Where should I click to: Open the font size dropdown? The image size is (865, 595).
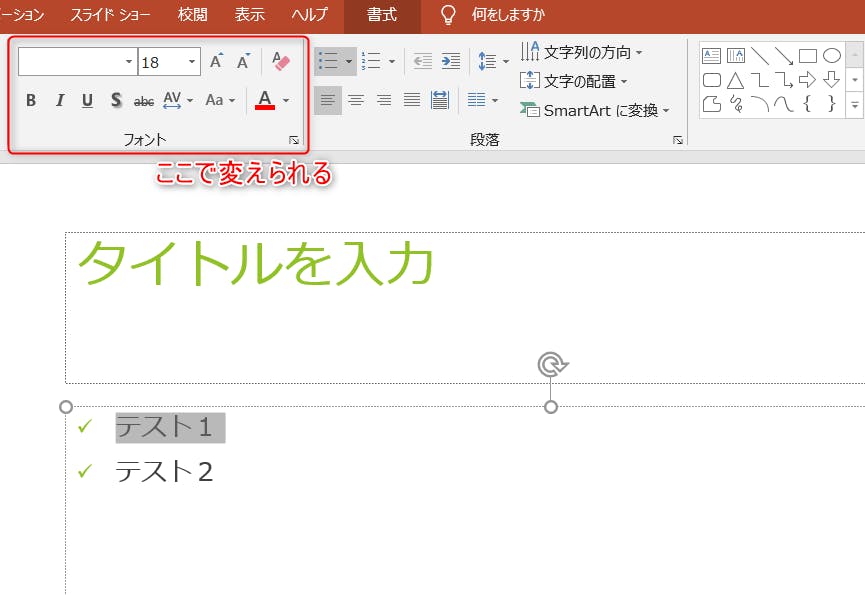(192, 62)
